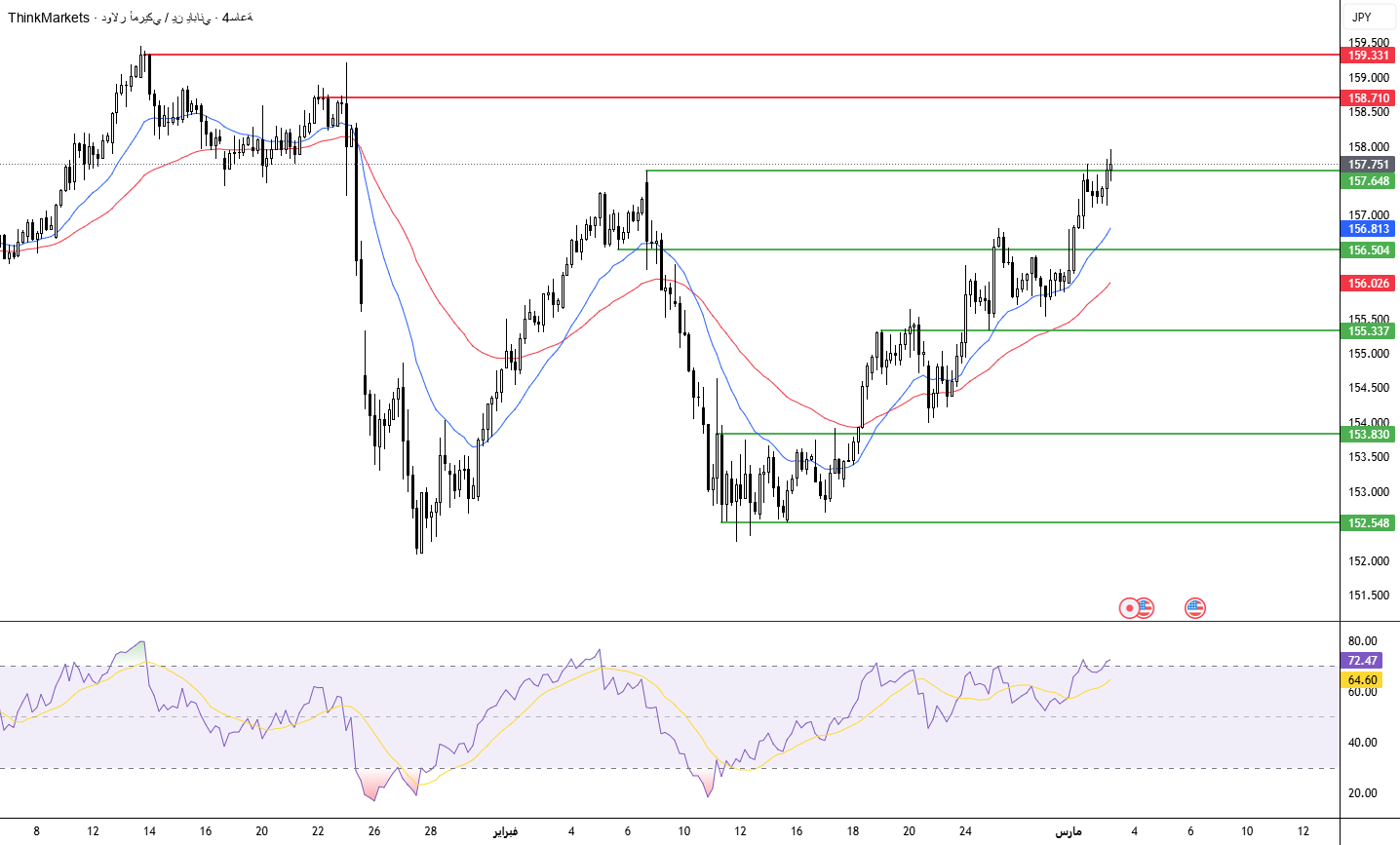The height and width of the screenshot is (845, 1400).
Task: Click the yellow RSI average value 64.60
Action: [1362, 680]
